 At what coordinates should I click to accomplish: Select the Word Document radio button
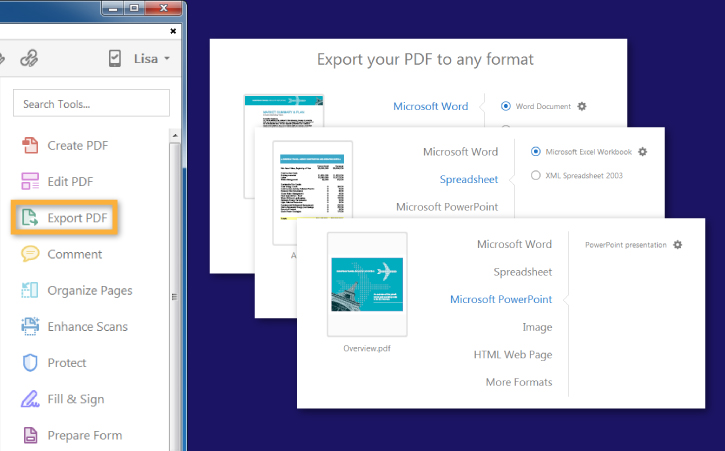click(506, 106)
